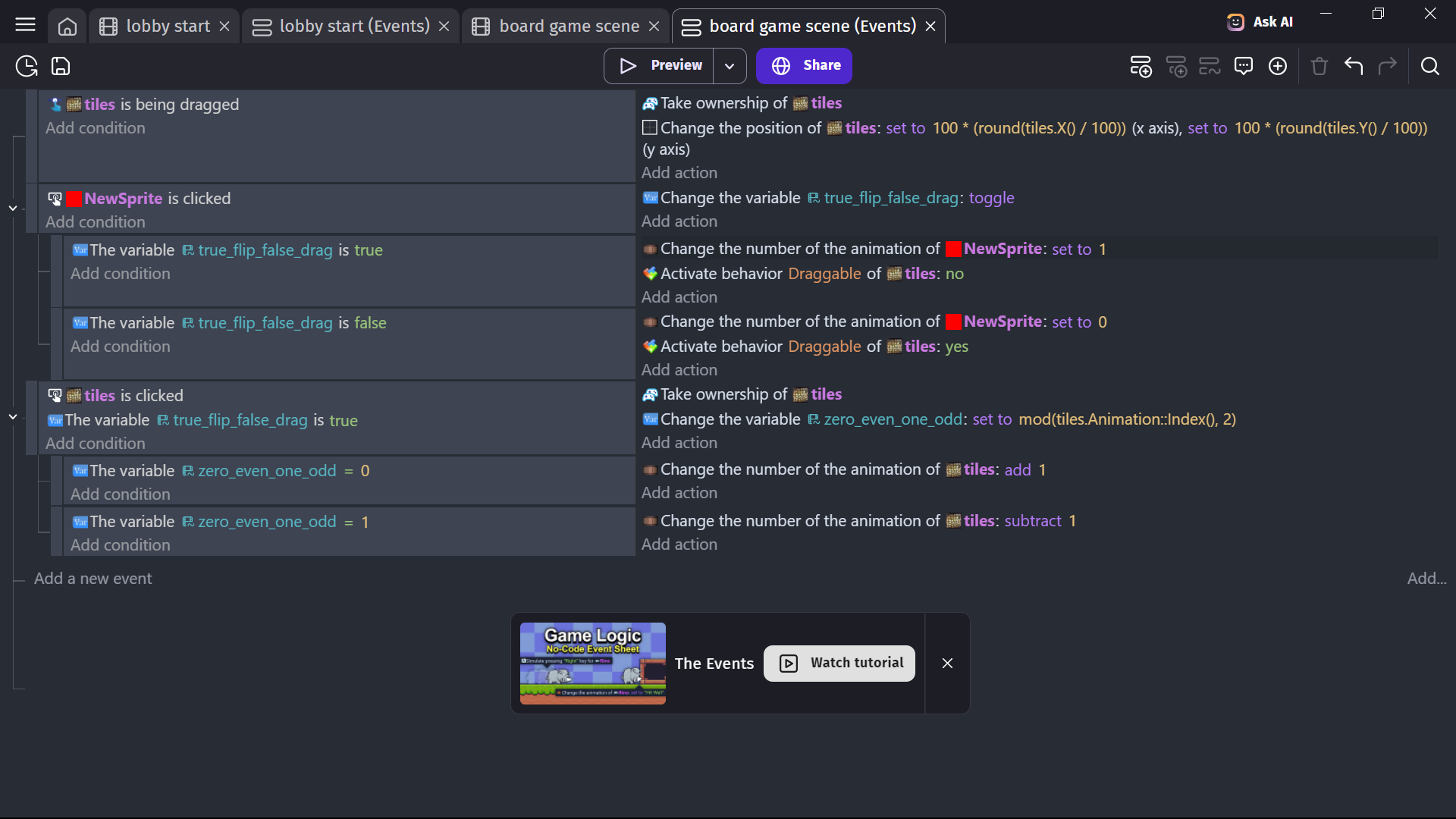
Task: Open the project manager icon
Action: [x=27, y=66]
